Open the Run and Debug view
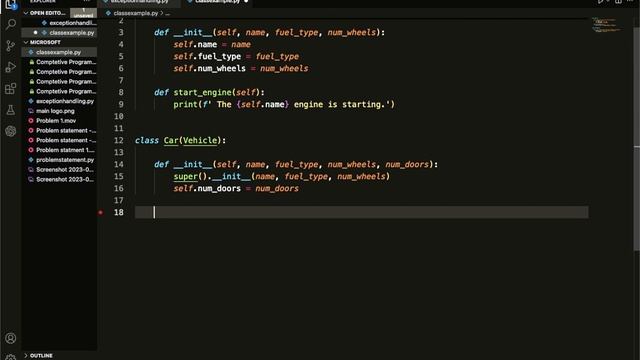This screenshot has width=640, height=360. click(x=11, y=67)
